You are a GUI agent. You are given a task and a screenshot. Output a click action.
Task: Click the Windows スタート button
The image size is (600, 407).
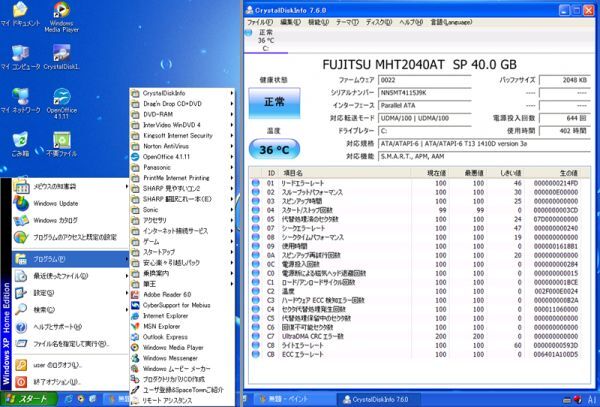(x=29, y=399)
